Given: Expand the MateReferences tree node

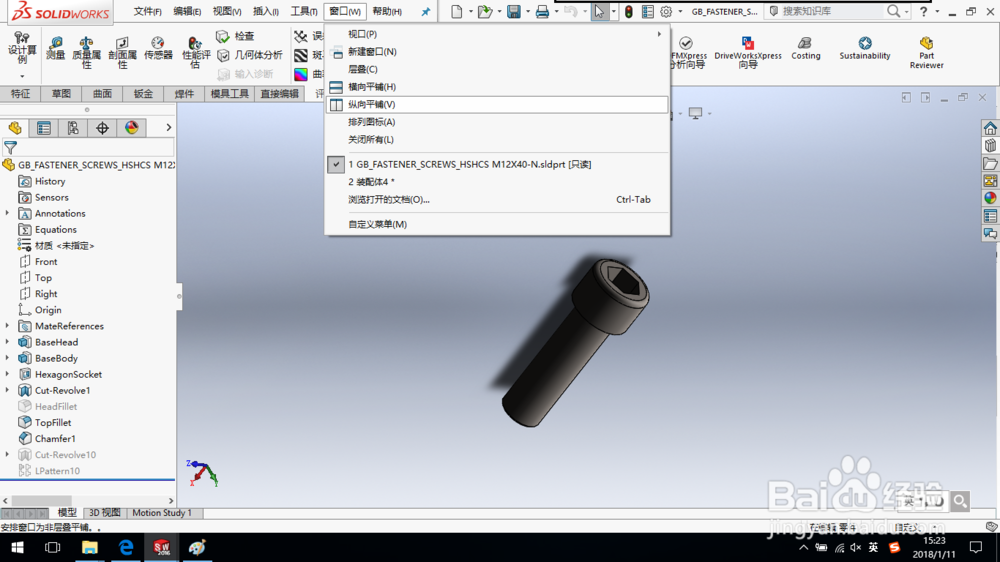Looking at the screenshot, I should 7,326.
